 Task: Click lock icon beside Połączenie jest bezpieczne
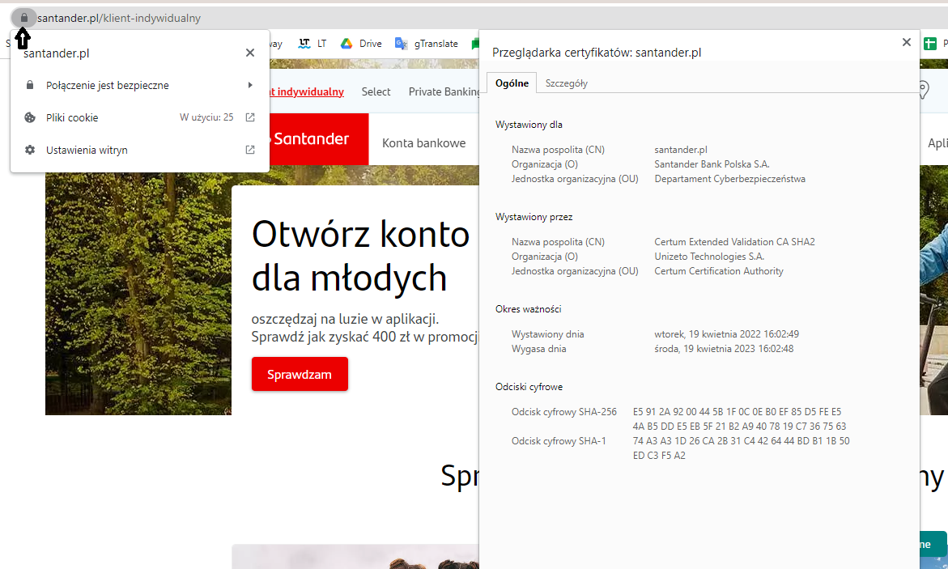coord(30,85)
